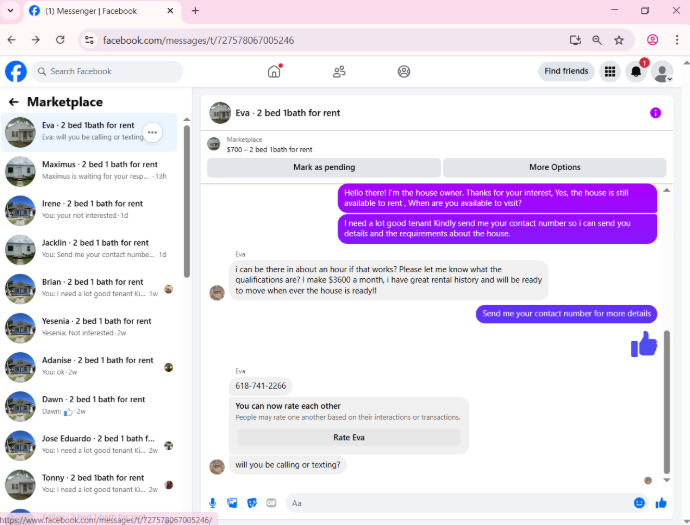Screen dimensions: 690x525
Task: Click the address bar URL
Action: pyautogui.click(x=198, y=40)
